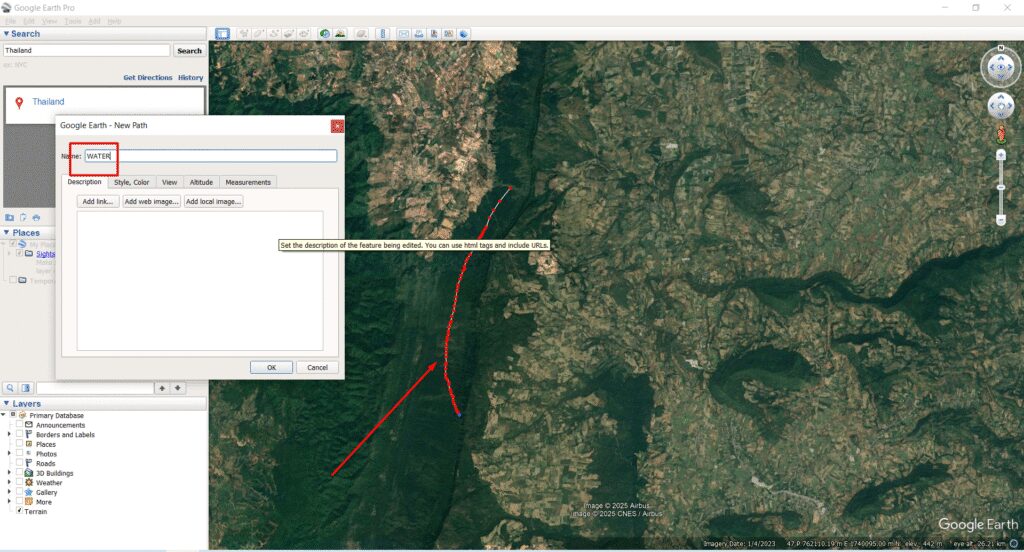Switch to the Style, Color tab

[x=132, y=182]
